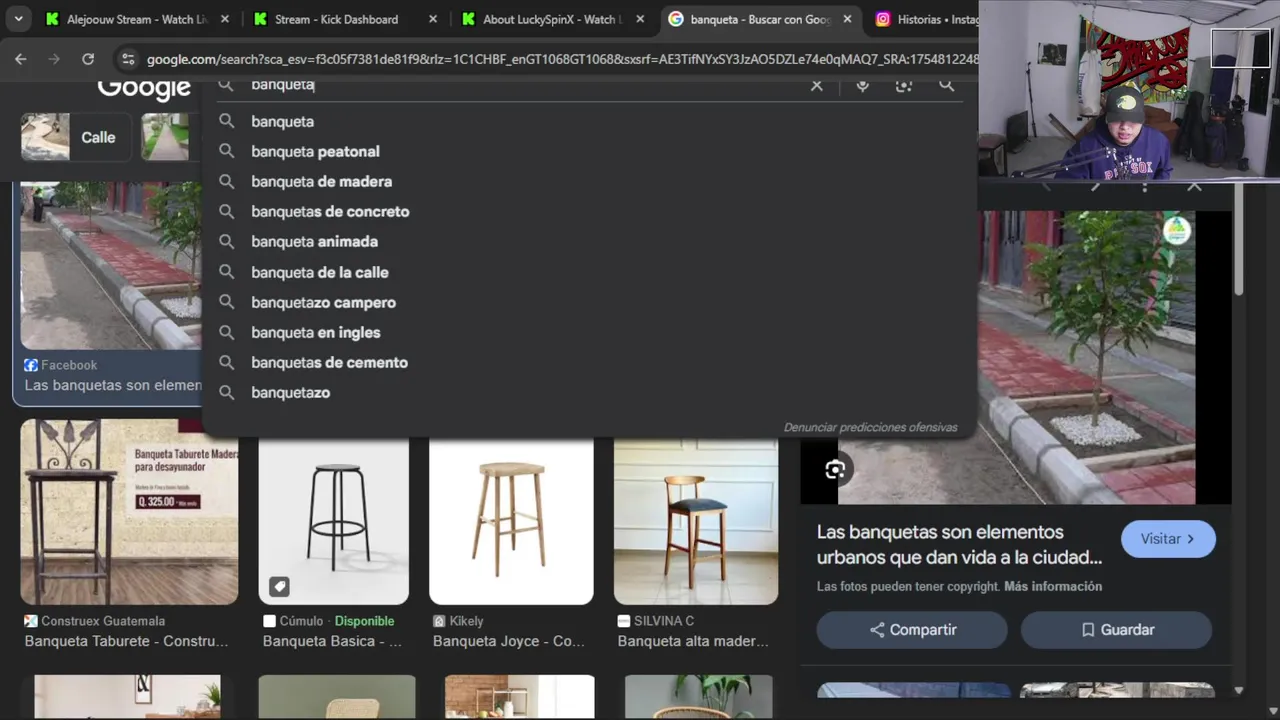Click the Google logo
Screen dimensions: 1280x720
144,88
